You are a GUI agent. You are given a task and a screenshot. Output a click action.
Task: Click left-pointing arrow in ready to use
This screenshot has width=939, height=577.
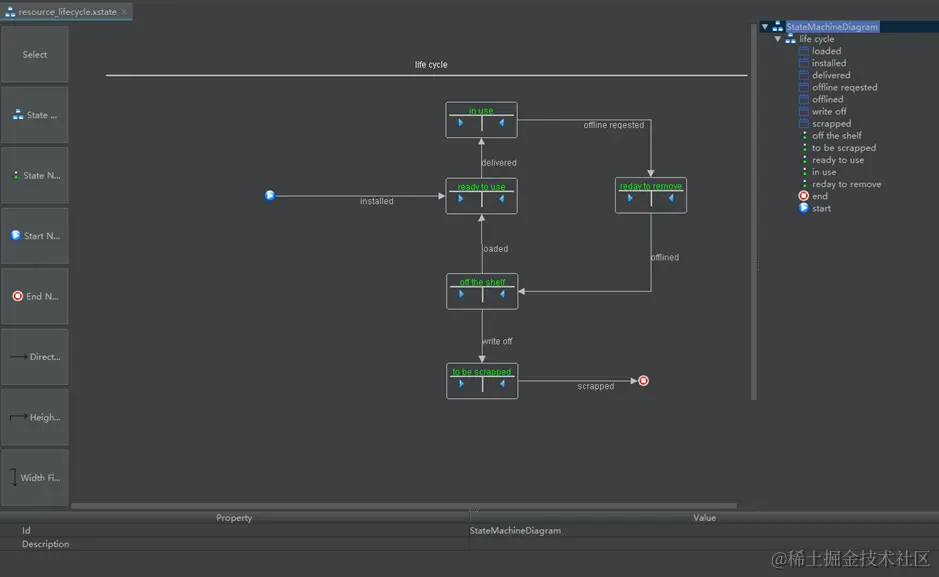click(502, 199)
